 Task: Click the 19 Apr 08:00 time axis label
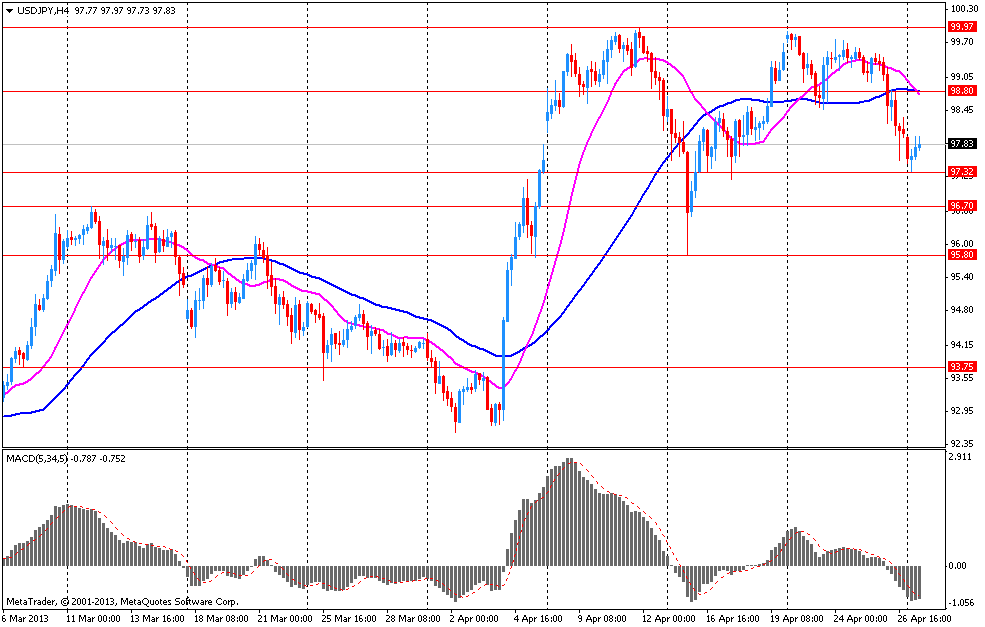797,619
